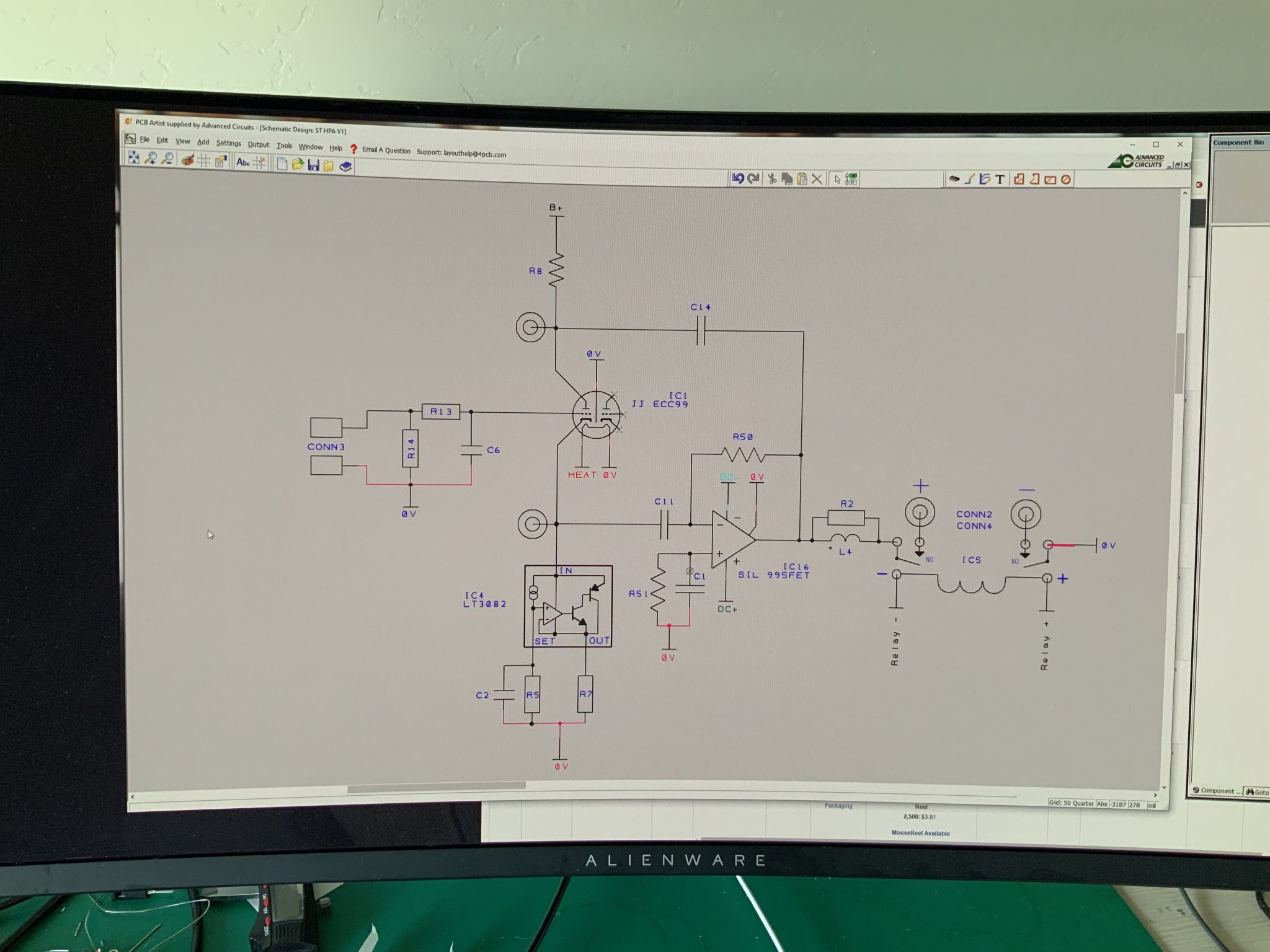Select the R50 feedback resistor
The width and height of the screenshot is (1270, 952).
point(743,456)
